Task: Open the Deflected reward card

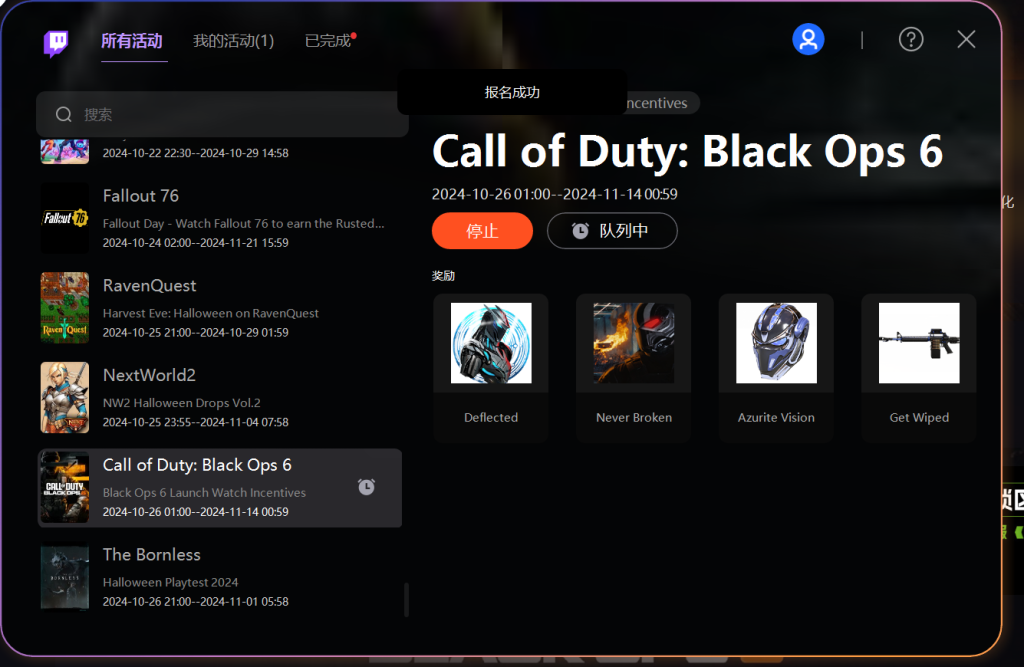Action: 490,368
